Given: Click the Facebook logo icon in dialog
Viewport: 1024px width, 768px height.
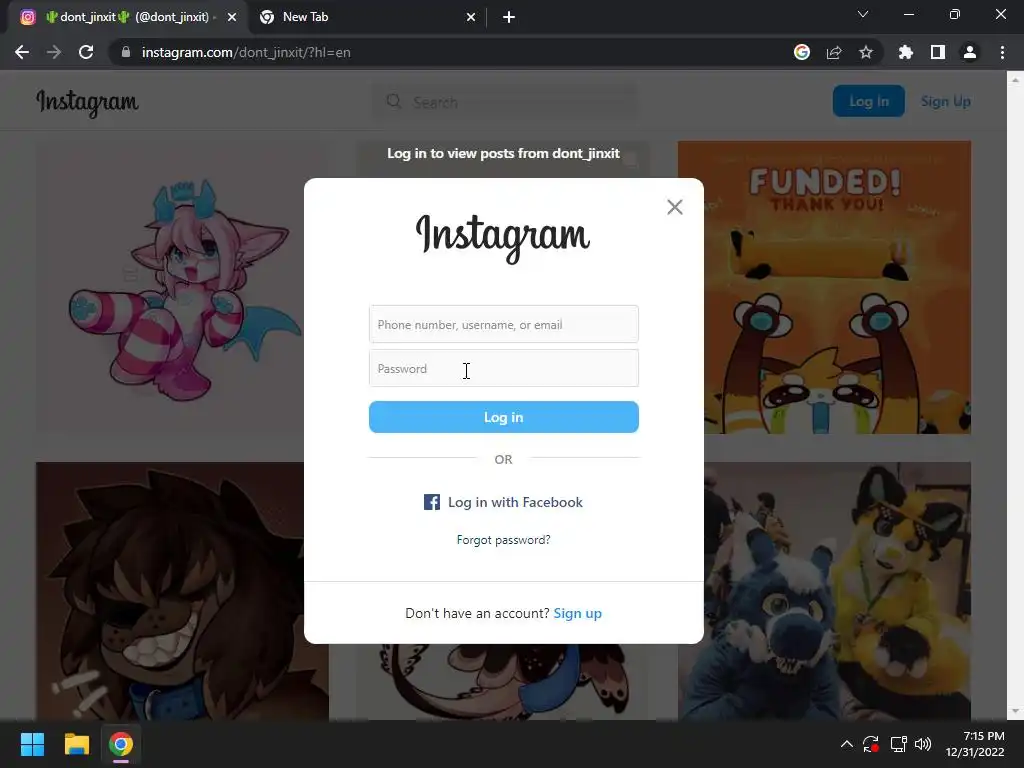Looking at the screenshot, I should click(x=432, y=502).
